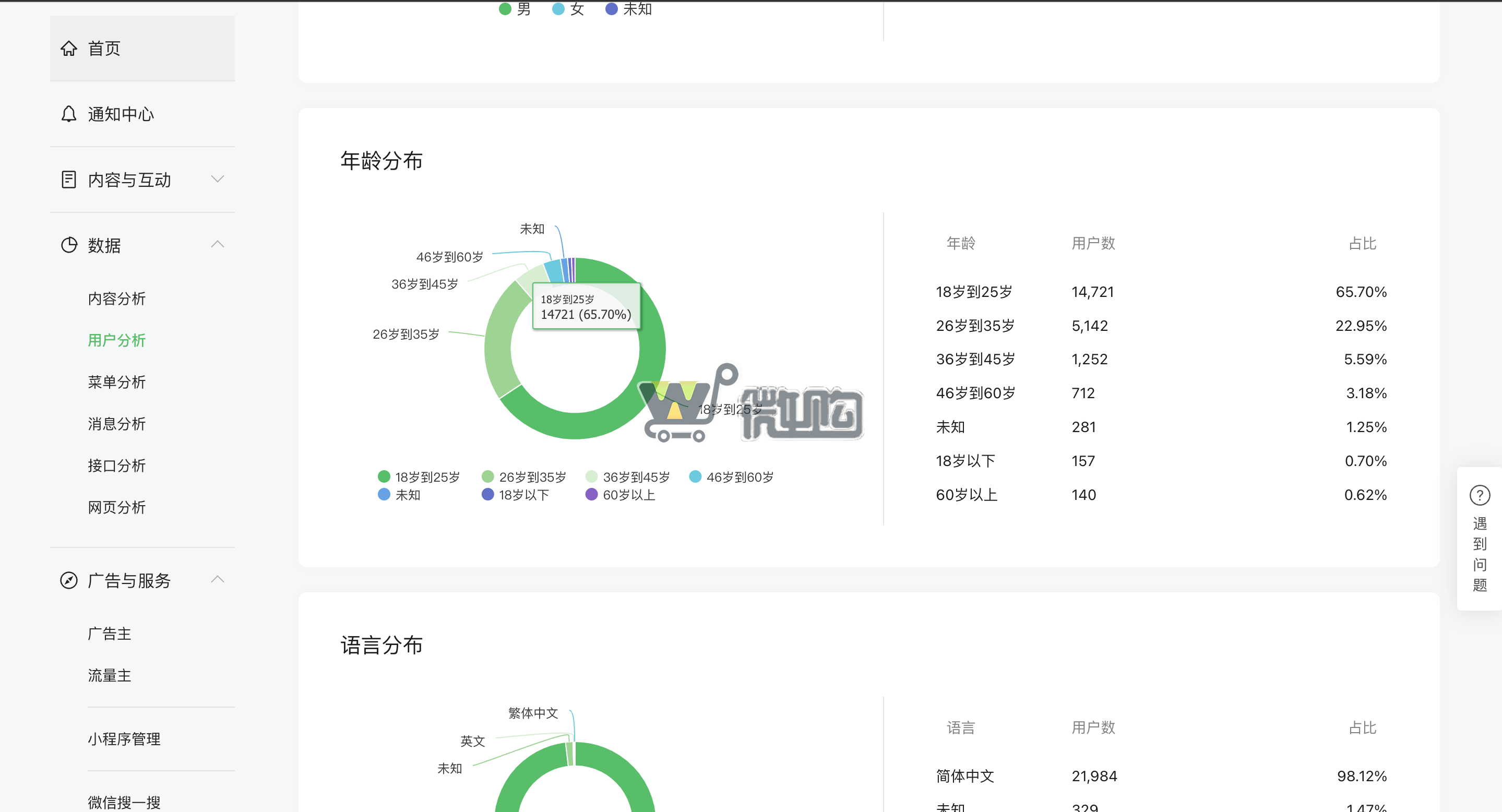
Task: Collapse the 广告与服务 sidebar section
Action: point(218,579)
